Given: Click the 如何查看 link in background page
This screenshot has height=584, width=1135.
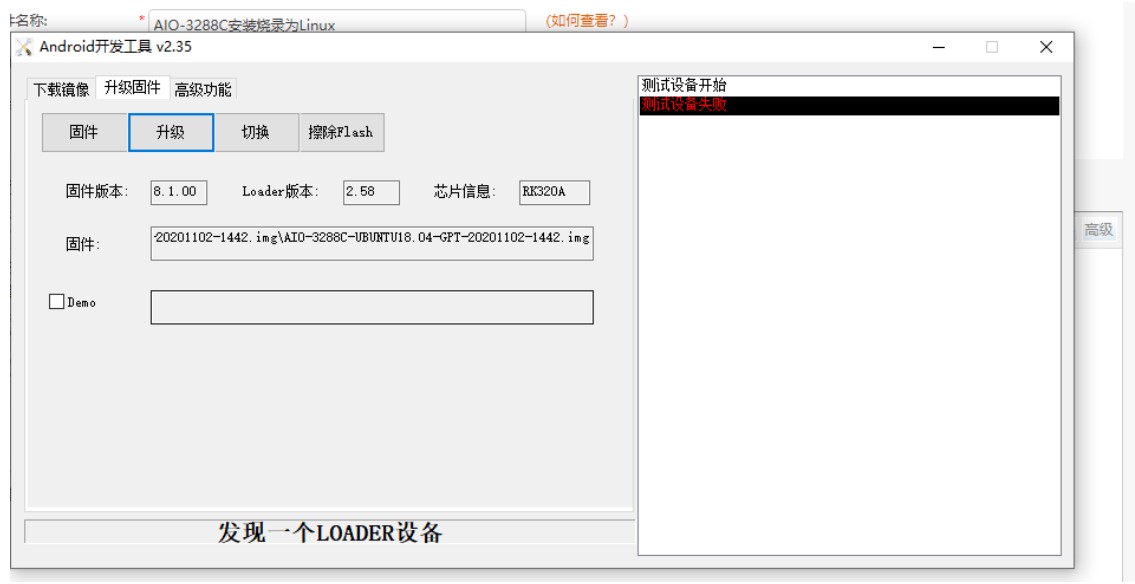Looking at the screenshot, I should pos(587,21).
